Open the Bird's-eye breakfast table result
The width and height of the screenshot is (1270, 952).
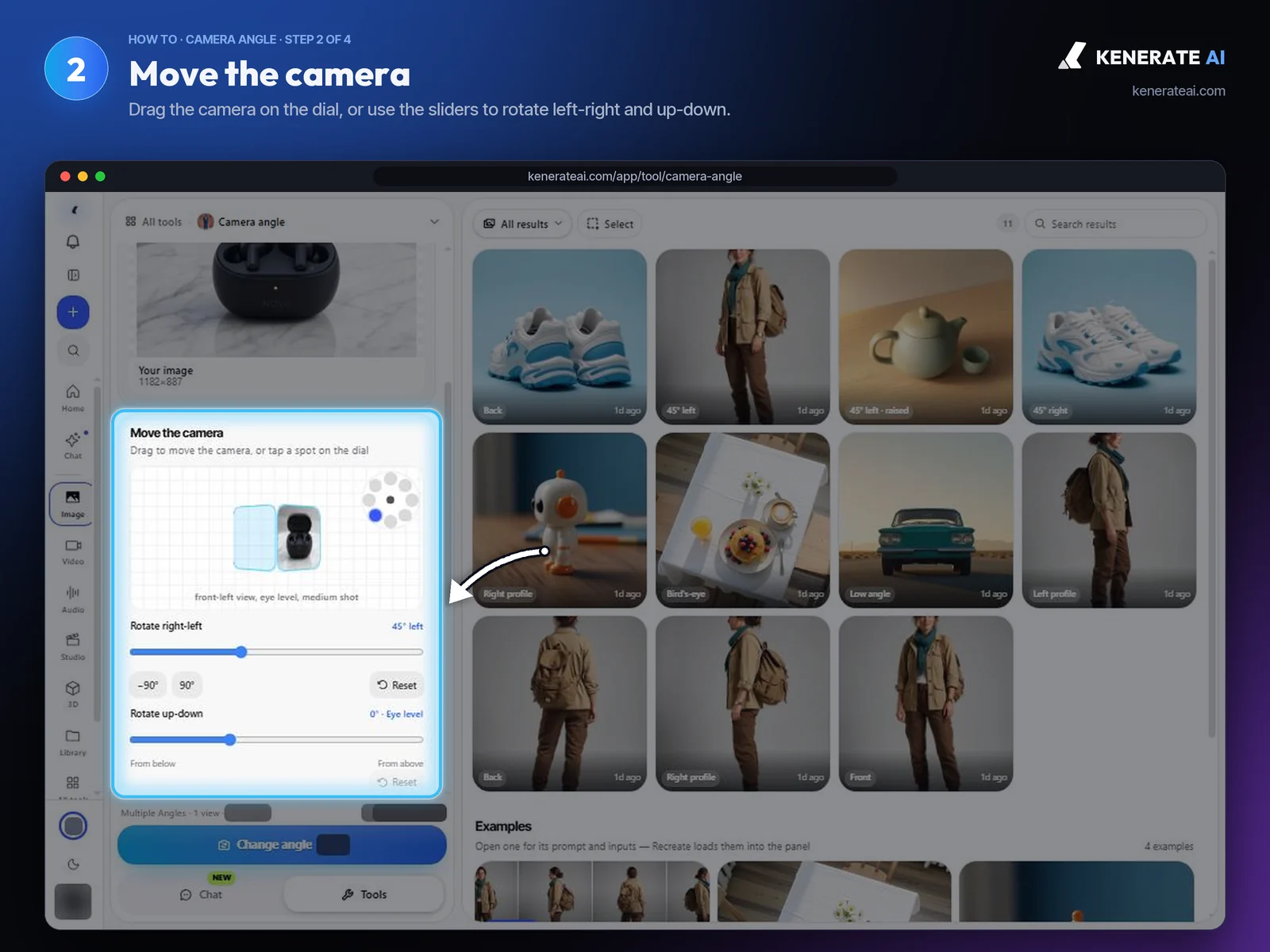coord(743,520)
